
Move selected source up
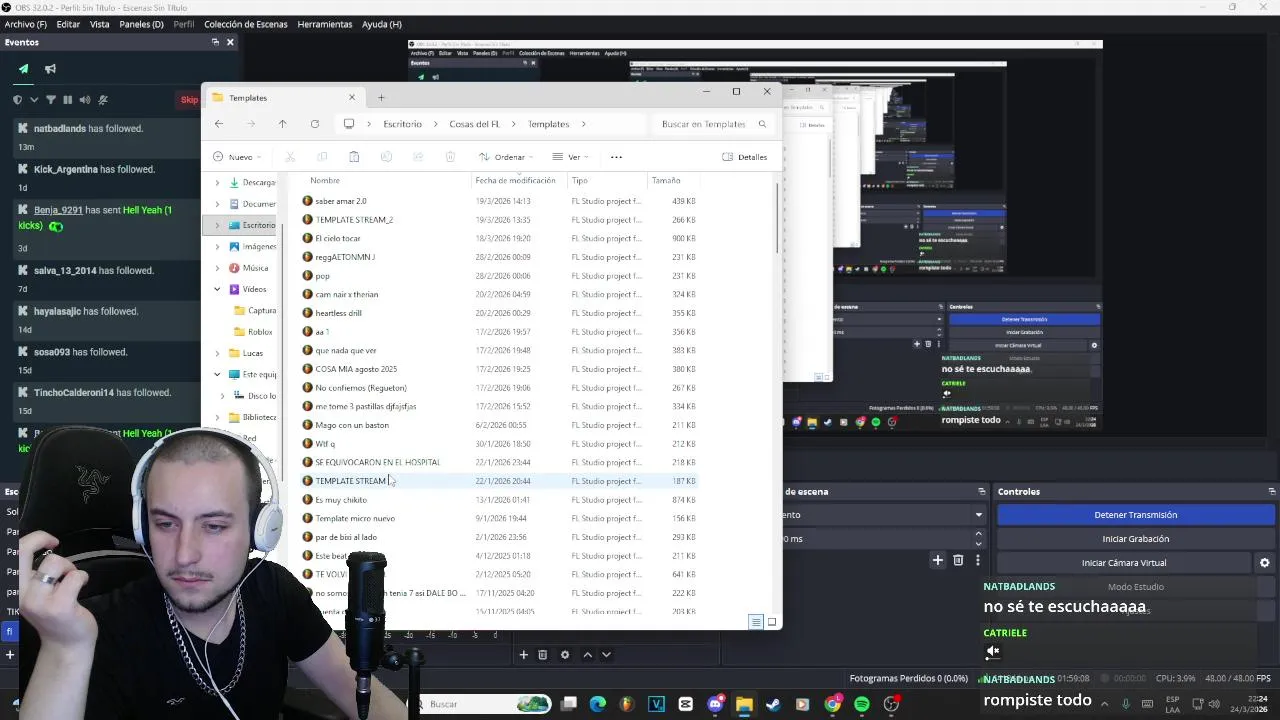point(587,655)
